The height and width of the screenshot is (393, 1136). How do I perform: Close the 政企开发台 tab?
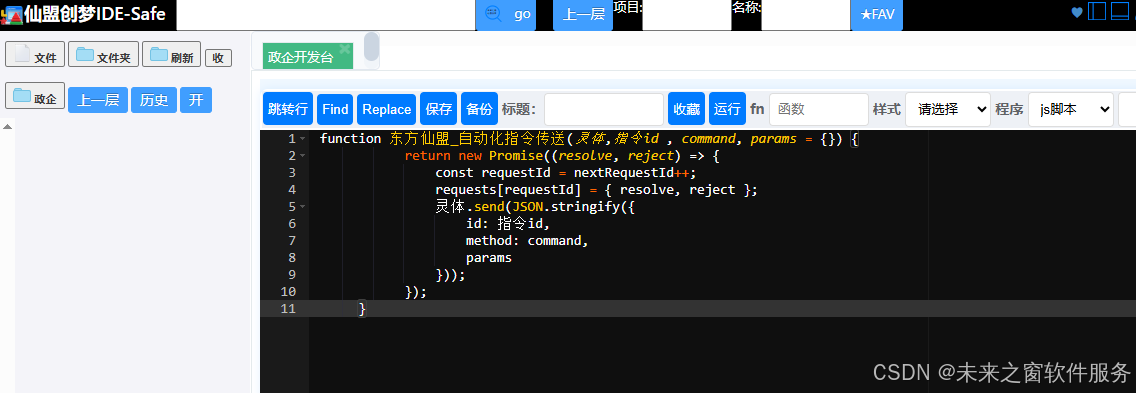(x=345, y=49)
